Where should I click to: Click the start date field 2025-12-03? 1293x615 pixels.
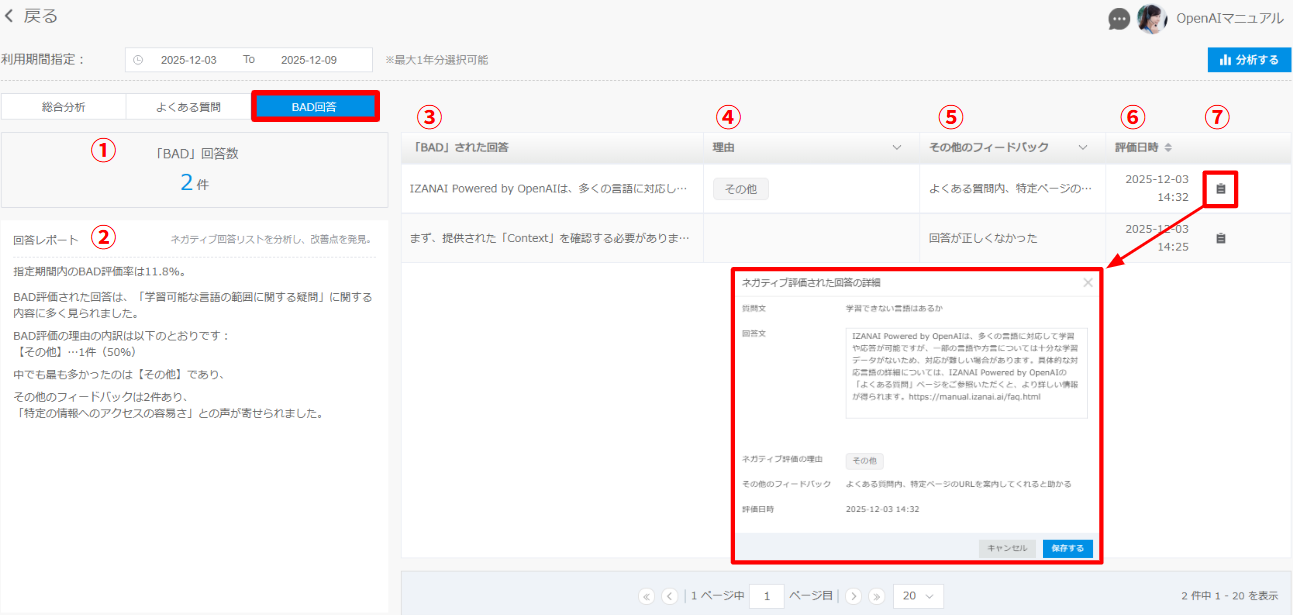188,60
